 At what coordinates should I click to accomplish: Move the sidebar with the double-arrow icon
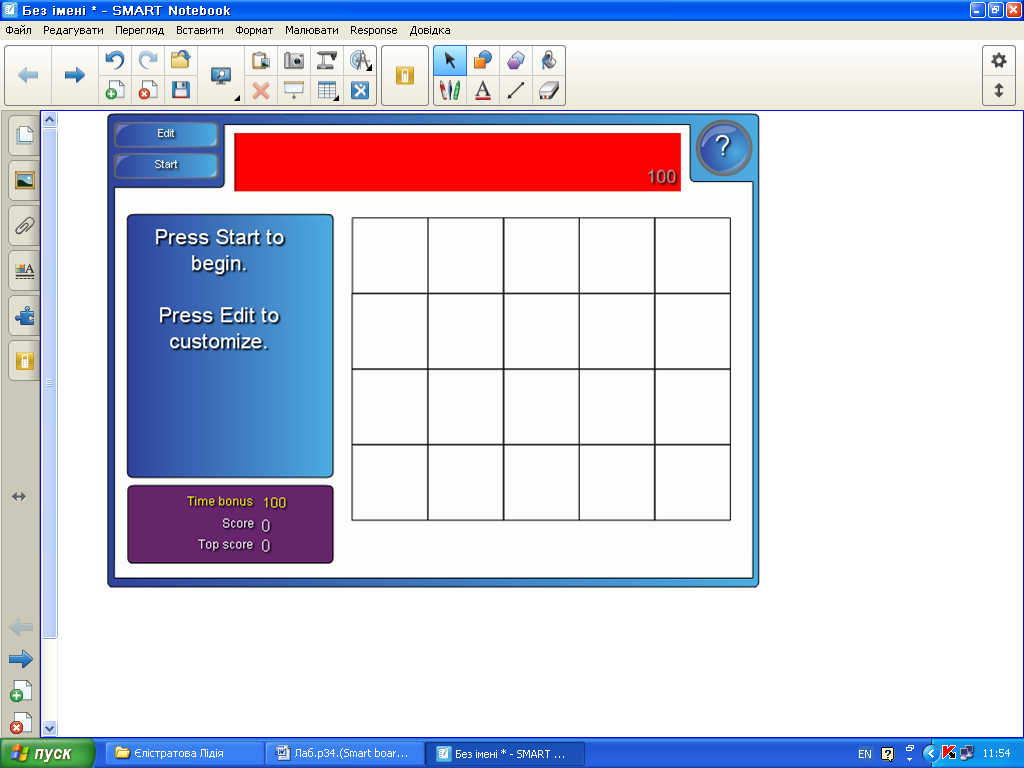tap(19, 497)
